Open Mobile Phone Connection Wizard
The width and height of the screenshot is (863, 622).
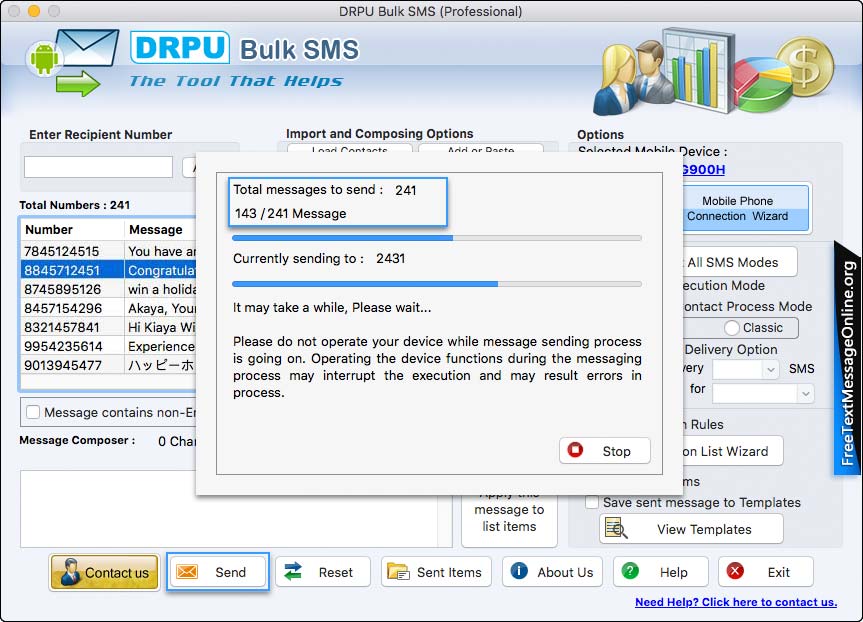(745, 209)
